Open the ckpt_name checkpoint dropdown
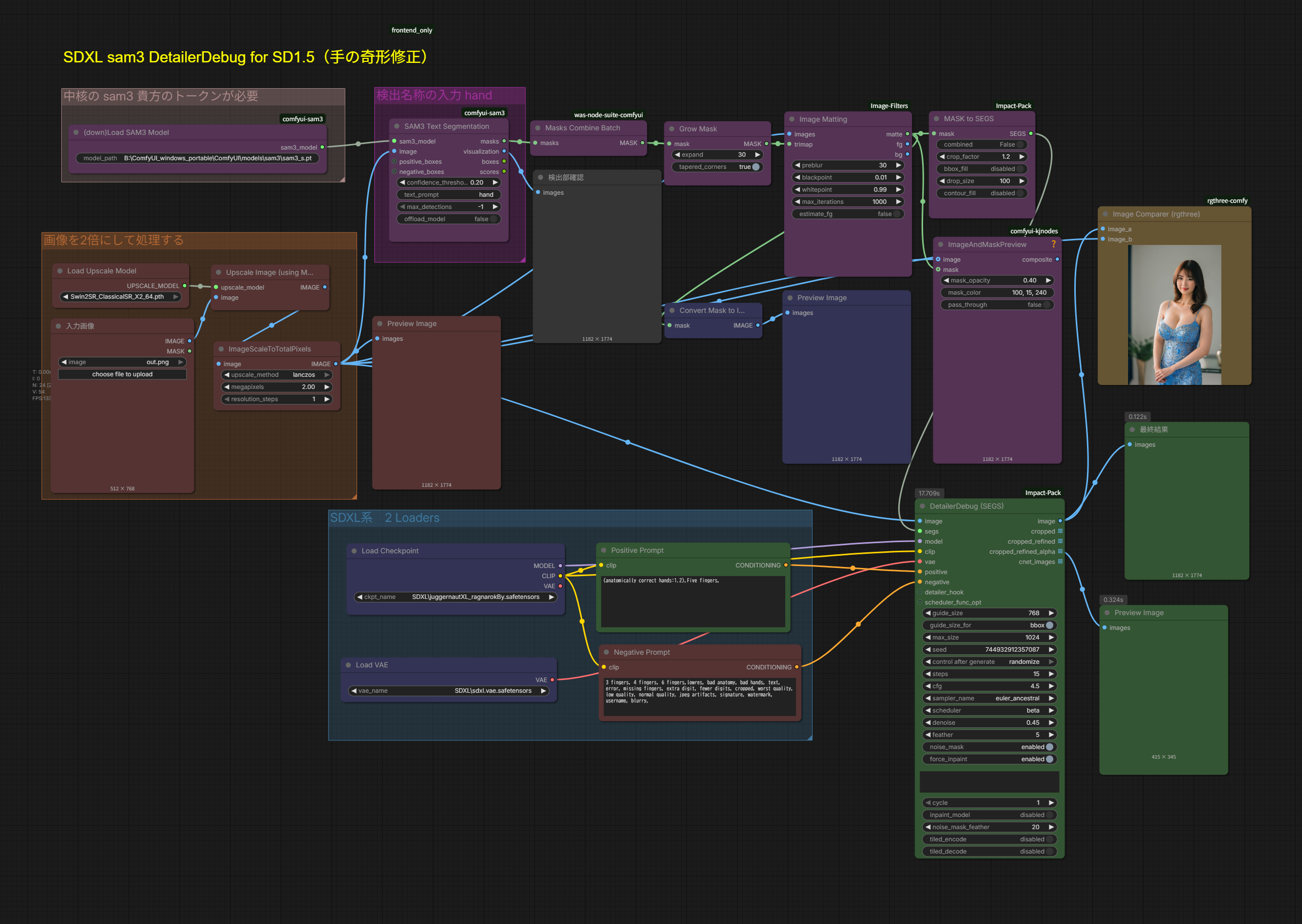The height and width of the screenshot is (924, 1302). click(455, 597)
